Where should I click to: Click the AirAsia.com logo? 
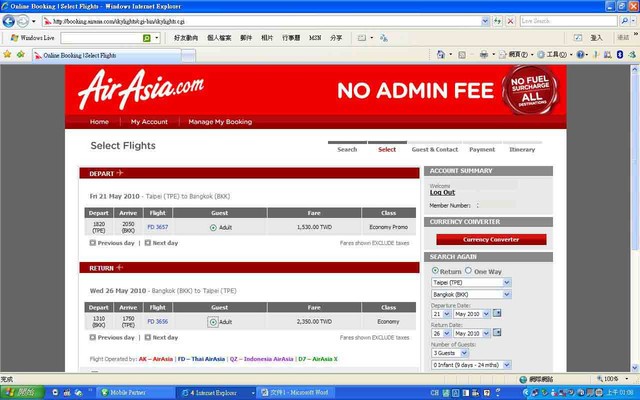tap(141, 89)
